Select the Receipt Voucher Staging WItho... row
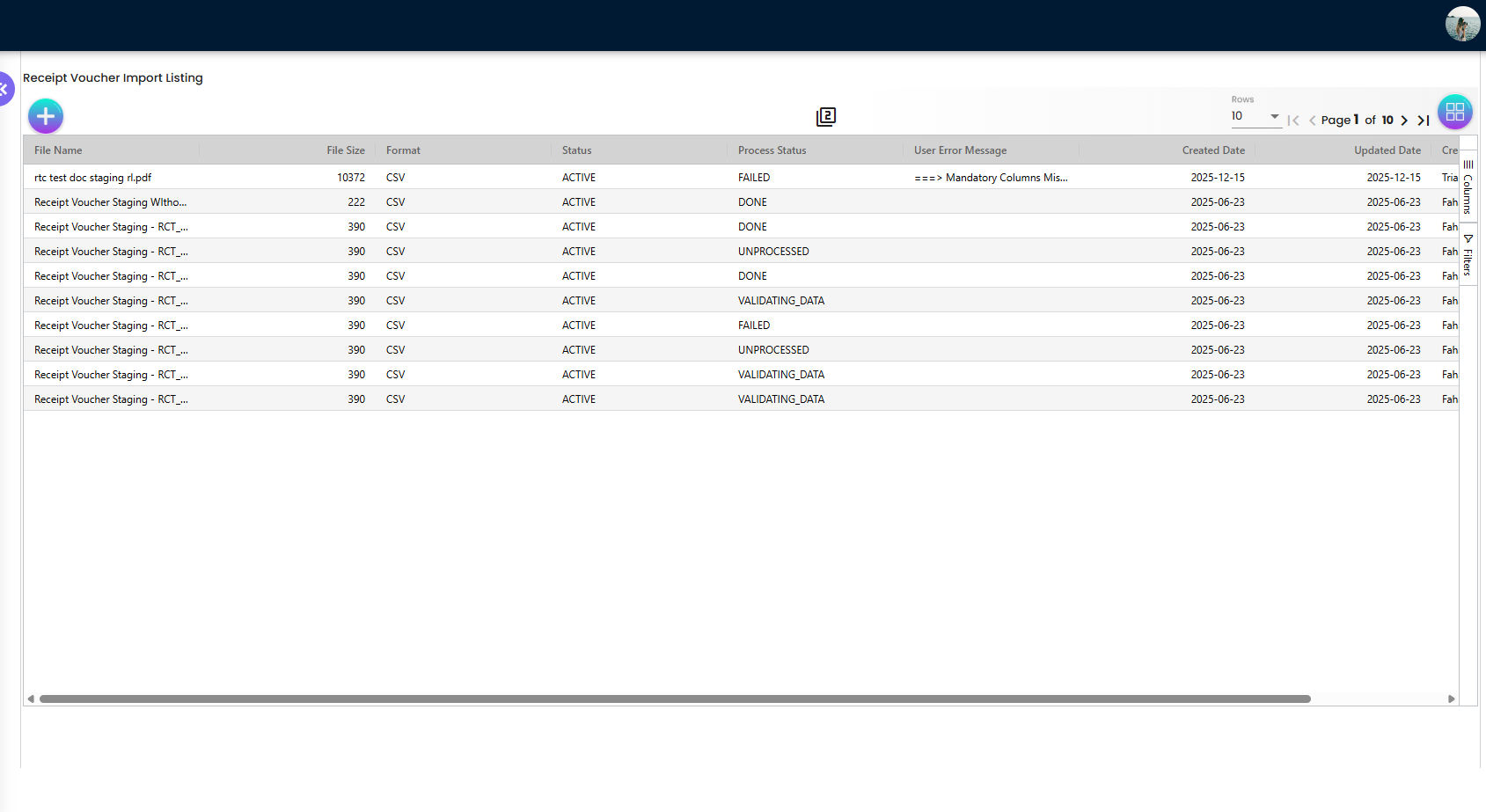1486x812 pixels. pyautogui.click(x=110, y=202)
